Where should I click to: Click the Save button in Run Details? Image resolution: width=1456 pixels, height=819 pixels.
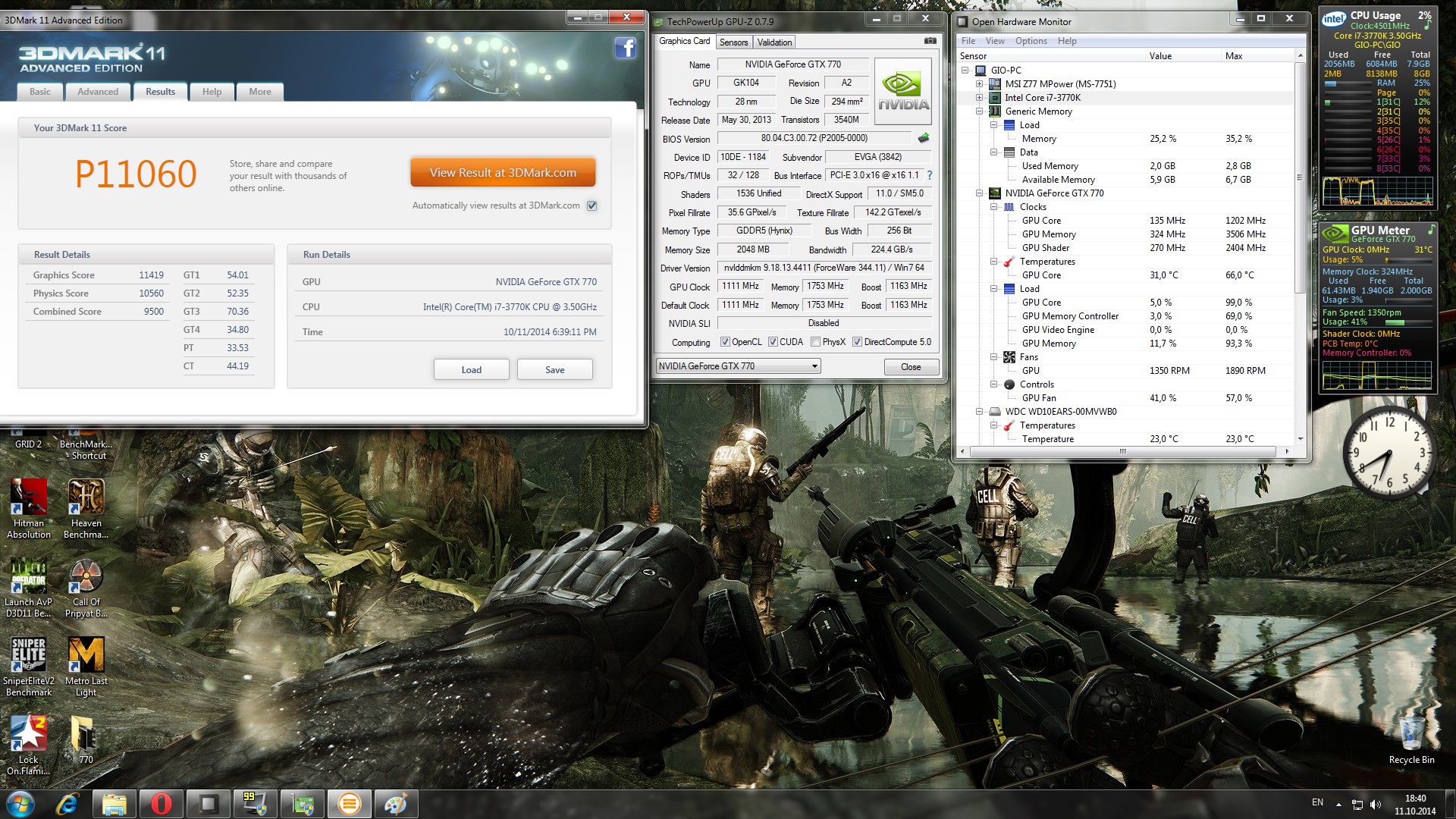554,370
